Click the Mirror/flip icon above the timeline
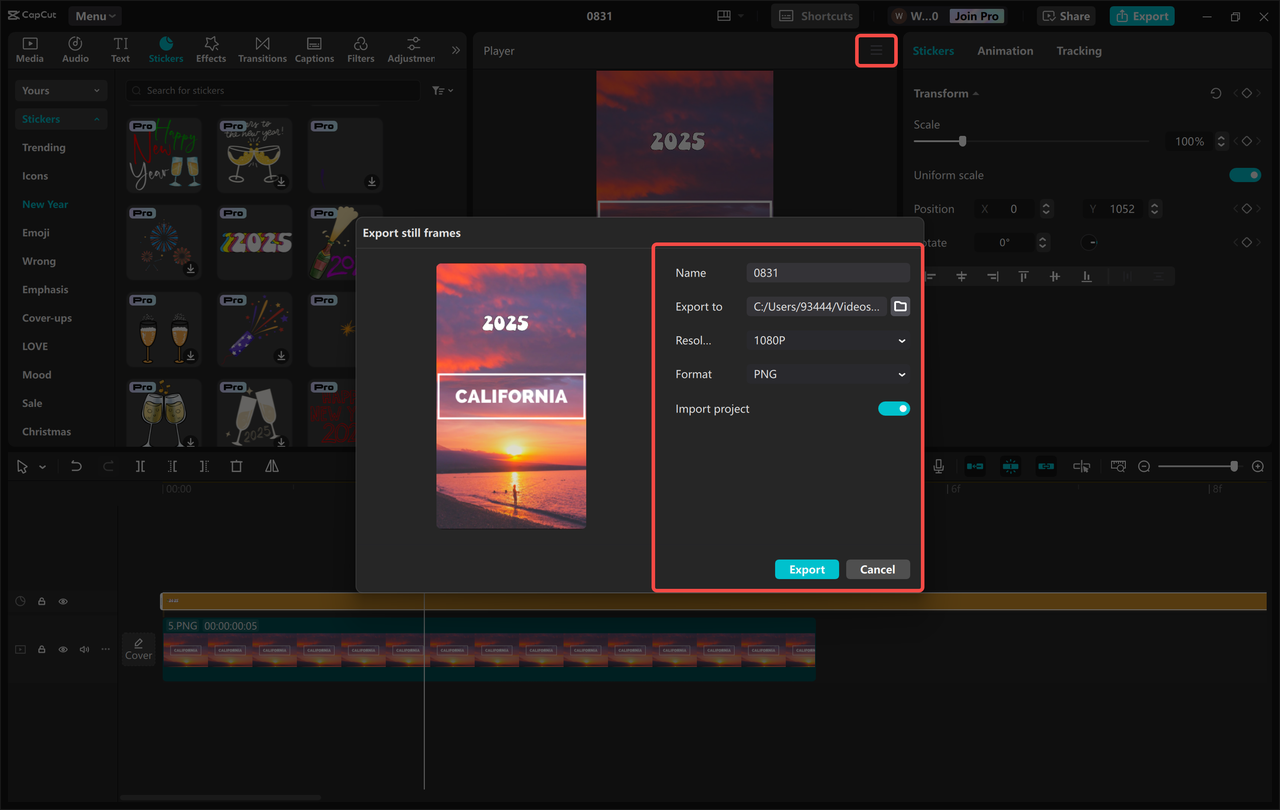 [271, 465]
